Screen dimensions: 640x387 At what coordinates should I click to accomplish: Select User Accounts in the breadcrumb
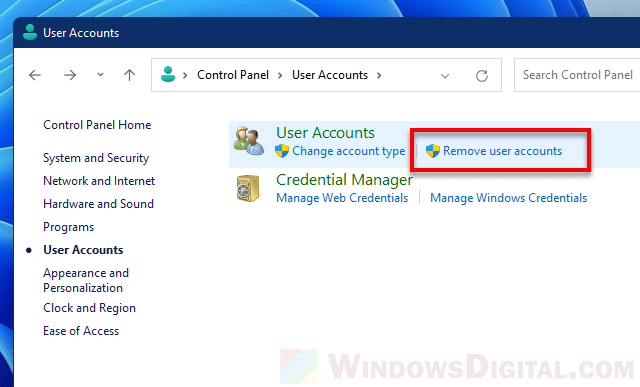point(330,75)
